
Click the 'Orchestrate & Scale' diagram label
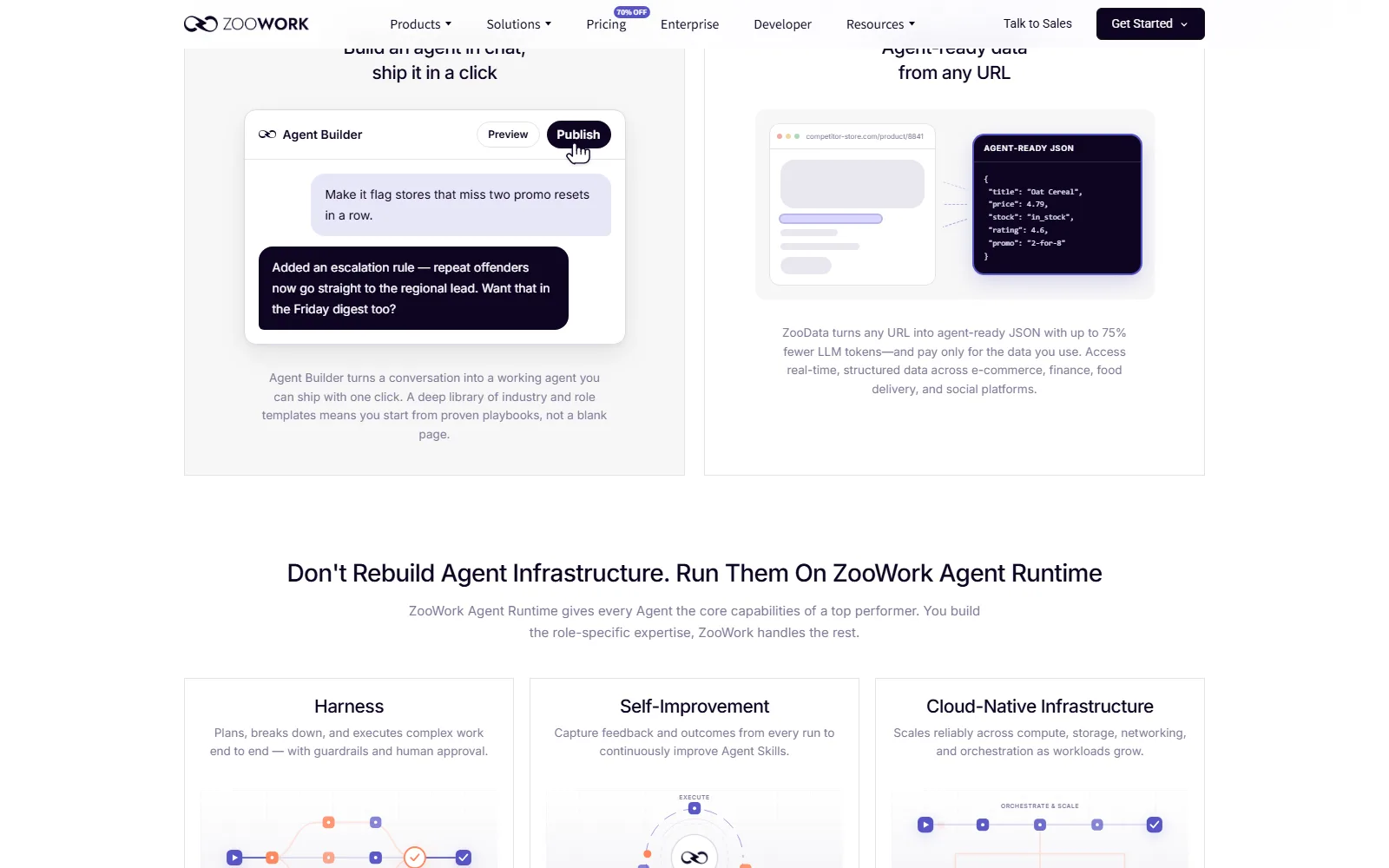coord(1040,806)
